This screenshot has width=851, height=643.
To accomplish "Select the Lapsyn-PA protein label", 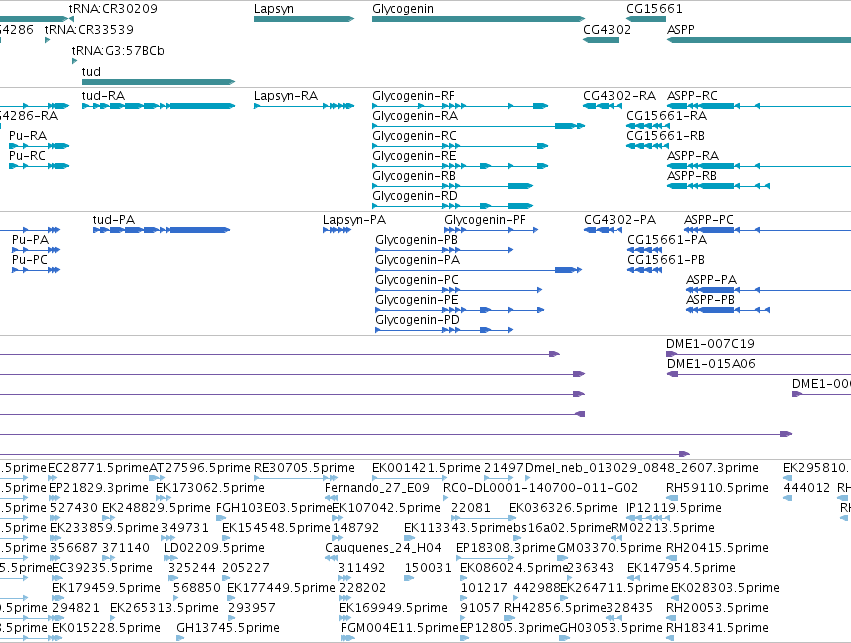I will tap(354, 220).
